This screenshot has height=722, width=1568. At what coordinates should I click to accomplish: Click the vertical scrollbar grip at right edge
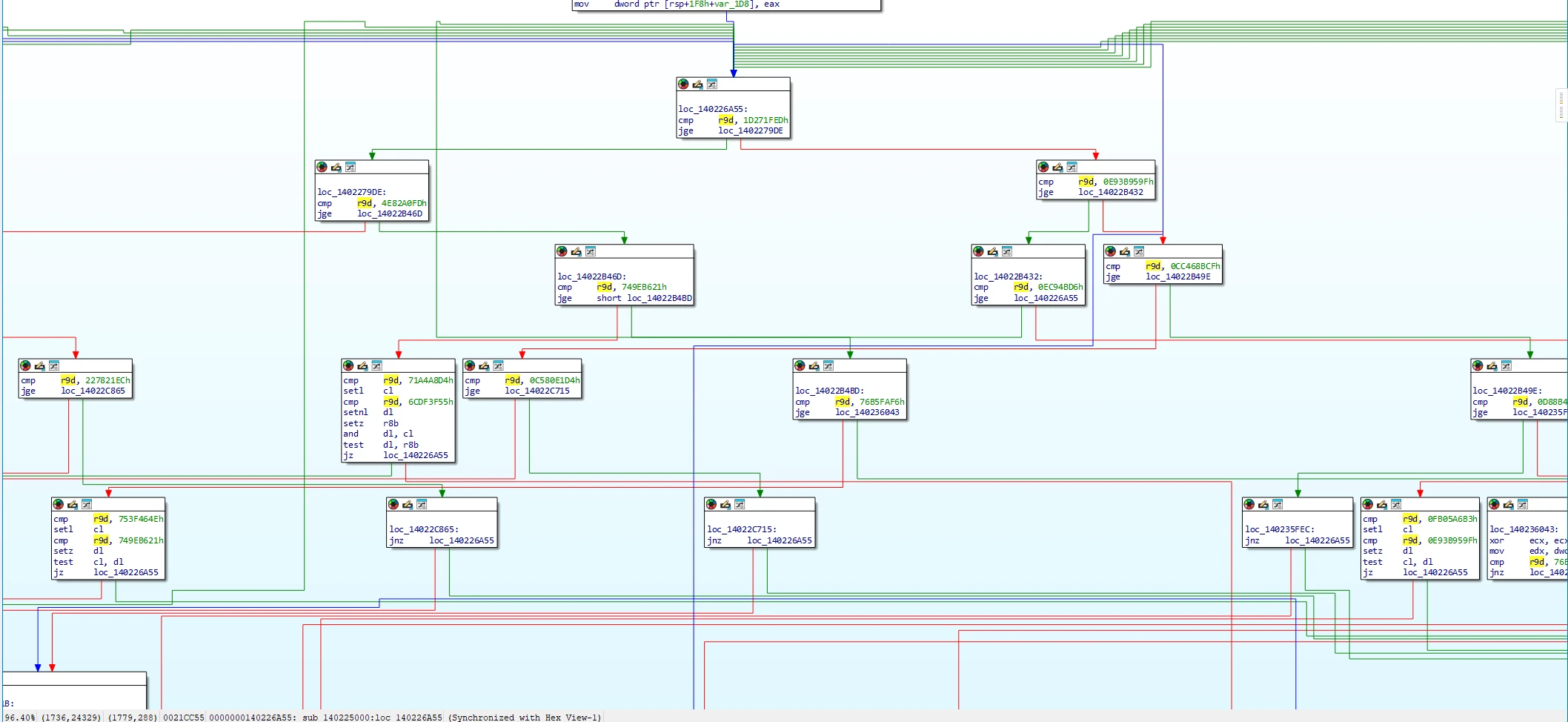1561,105
